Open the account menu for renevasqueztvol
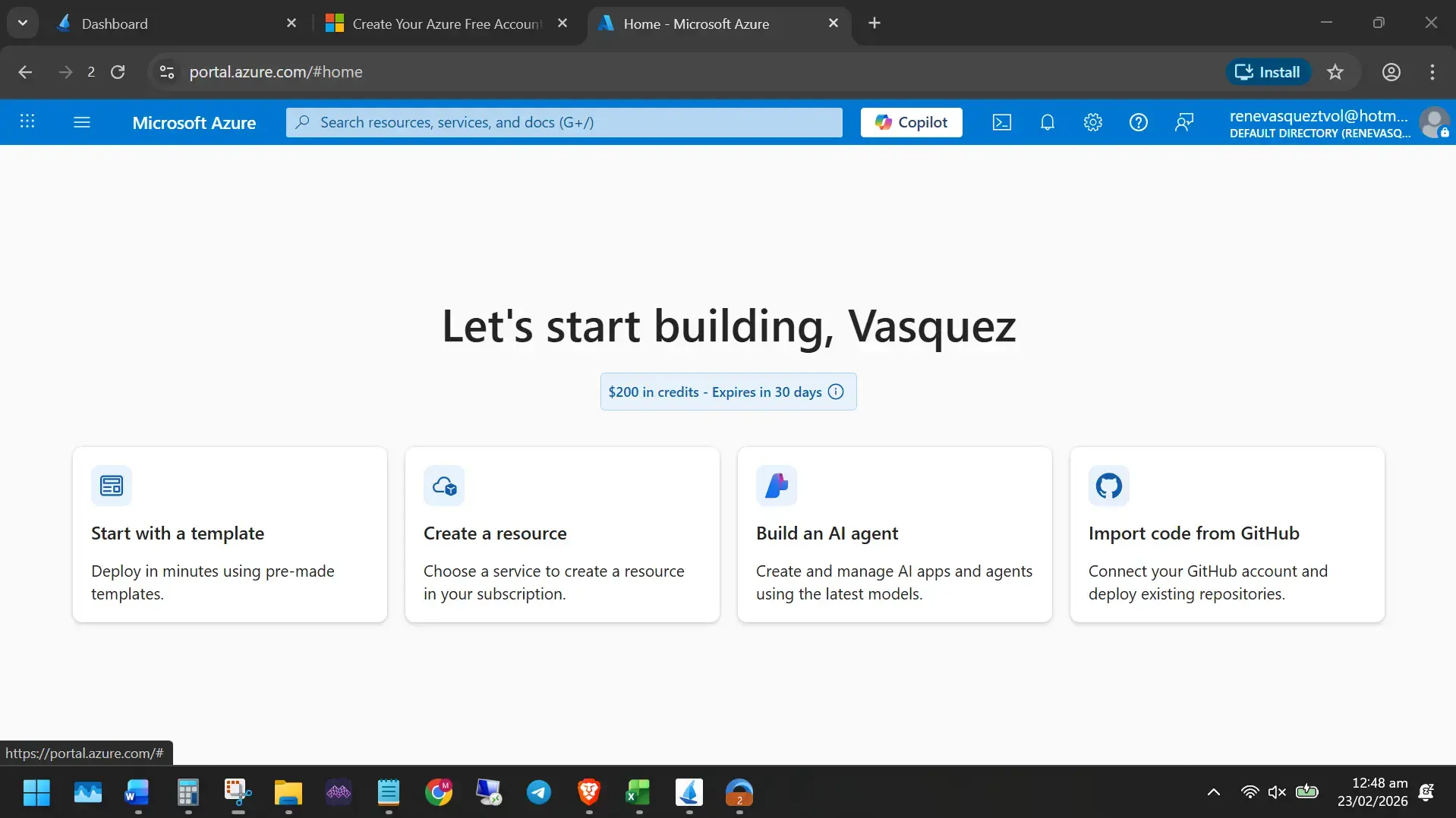This screenshot has width=1456, height=818. click(1338, 122)
